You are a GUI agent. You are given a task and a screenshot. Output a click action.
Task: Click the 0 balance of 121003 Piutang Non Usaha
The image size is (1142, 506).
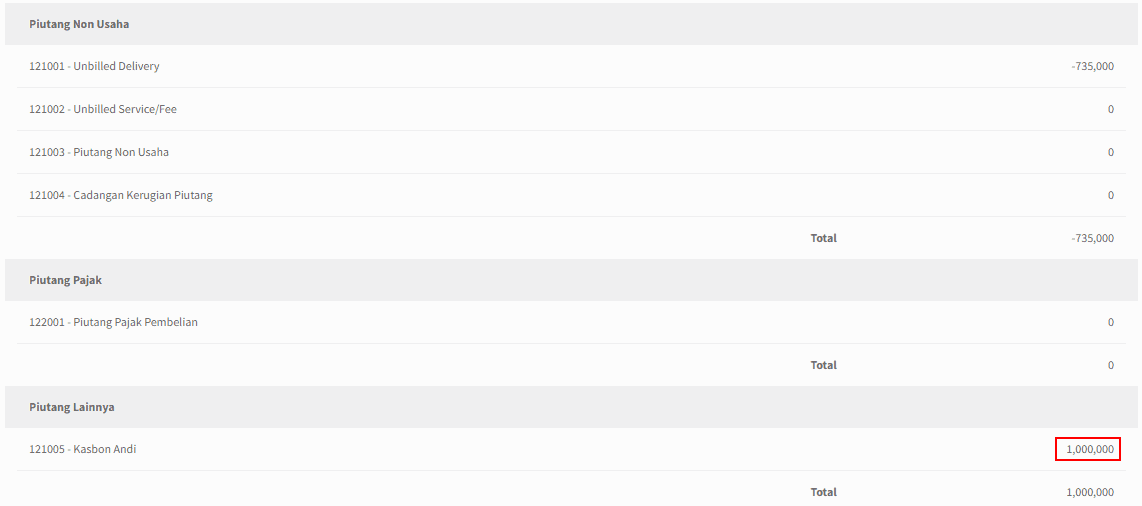tap(1111, 152)
